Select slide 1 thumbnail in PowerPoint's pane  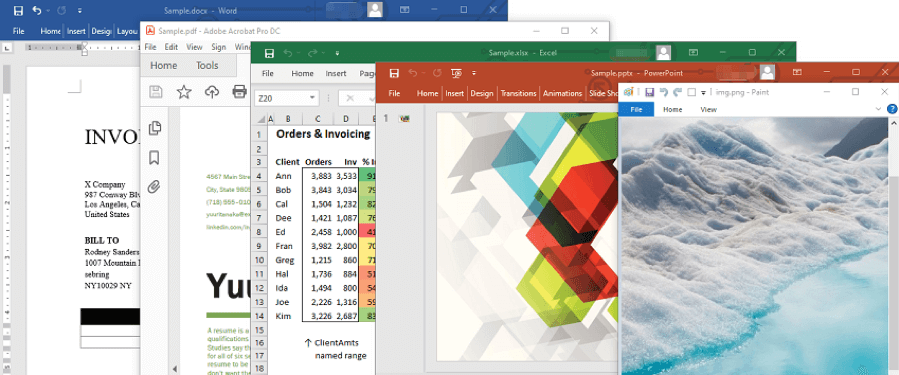pyautogui.click(x=405, y=119)
